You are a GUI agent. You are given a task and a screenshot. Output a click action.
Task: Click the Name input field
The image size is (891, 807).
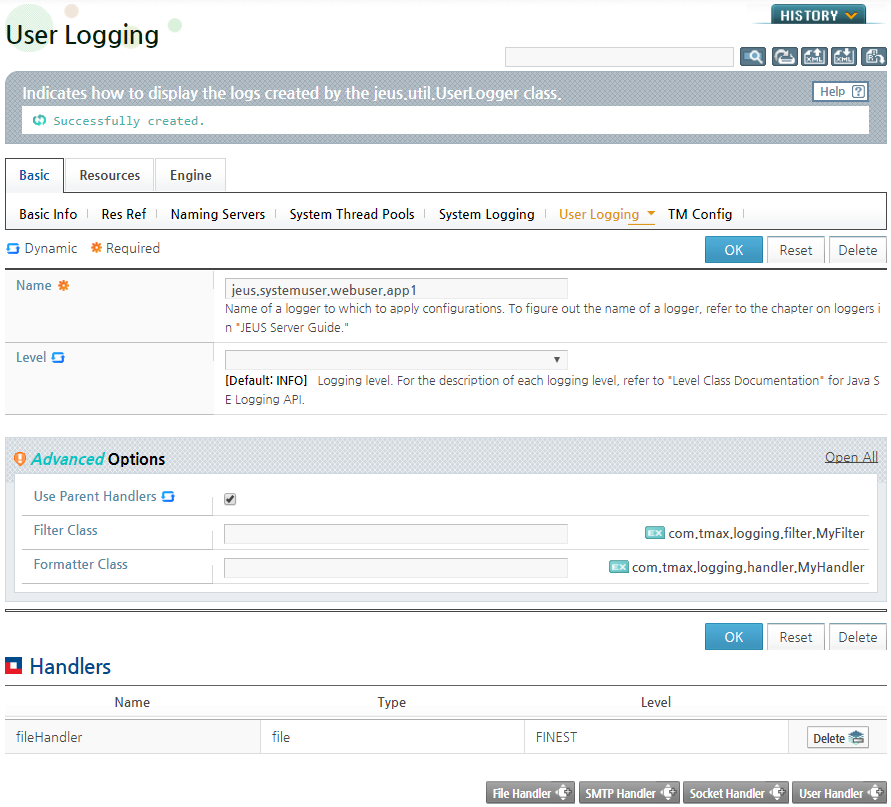pos(396,289)
